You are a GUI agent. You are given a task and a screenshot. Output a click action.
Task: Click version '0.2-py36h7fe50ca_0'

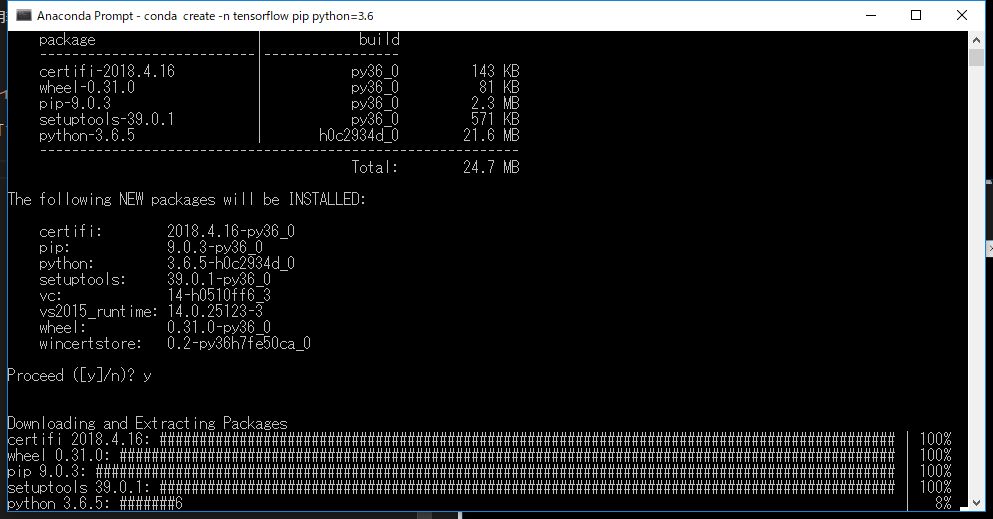pyautogui.click(x=239, y=344)
